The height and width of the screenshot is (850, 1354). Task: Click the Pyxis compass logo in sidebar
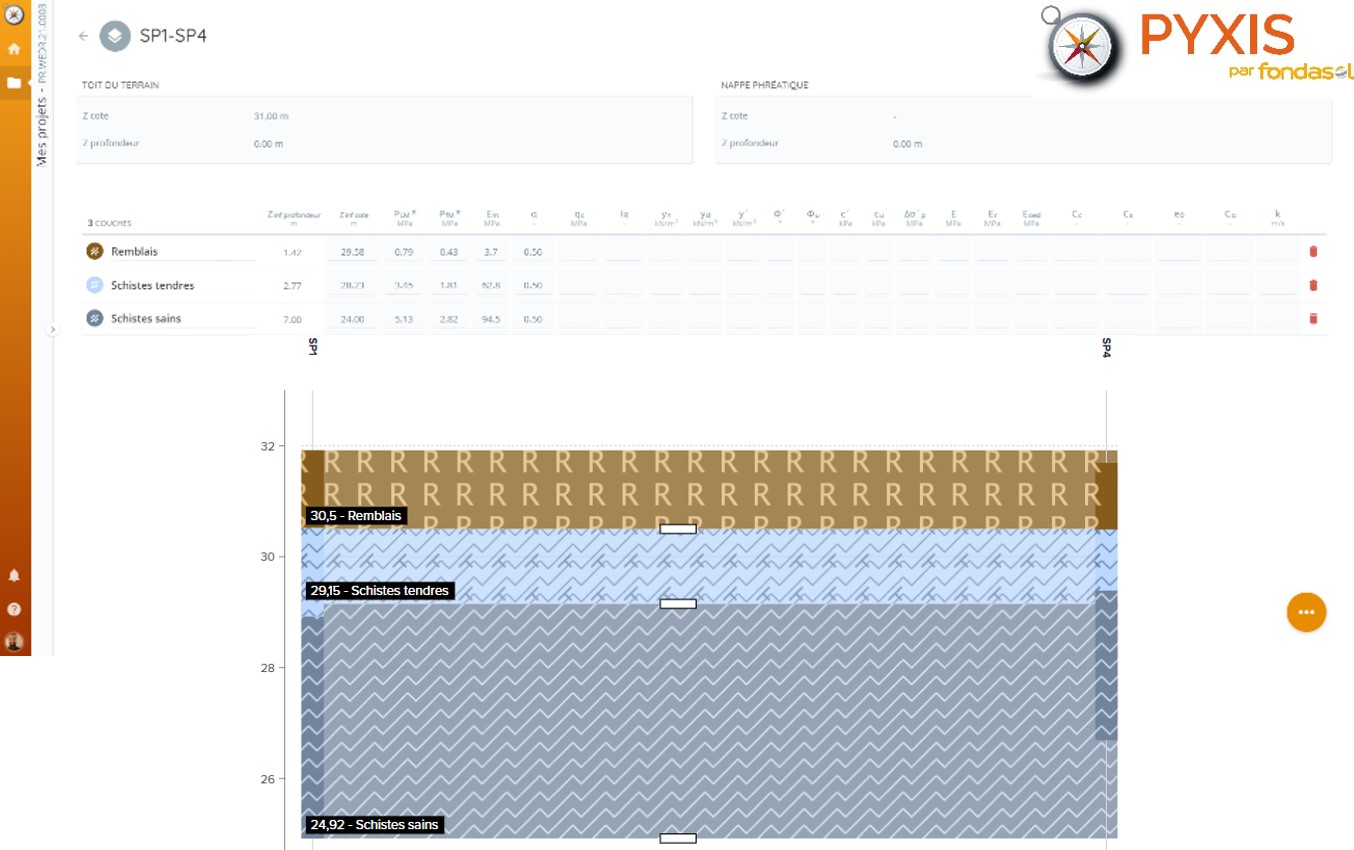point(14,15)
